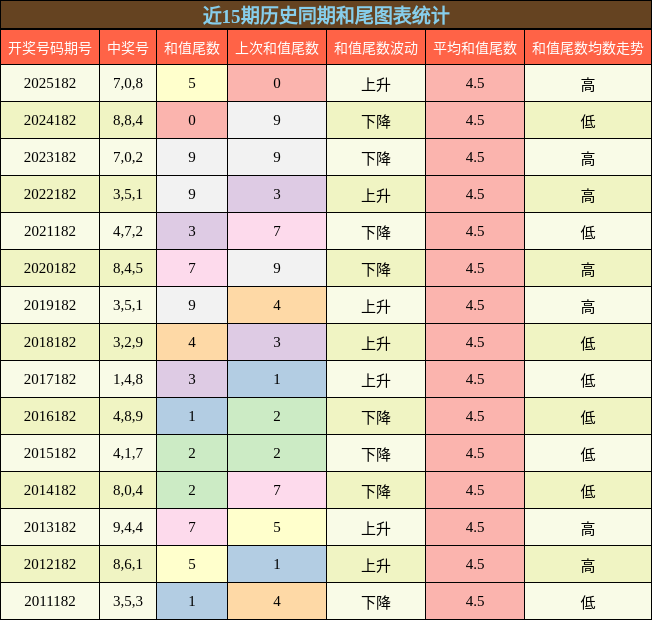Viewport: 652px width, 620px height.
Task: Click 和值尾数 cell 1 in row 2016182
Action: (192, 416)
